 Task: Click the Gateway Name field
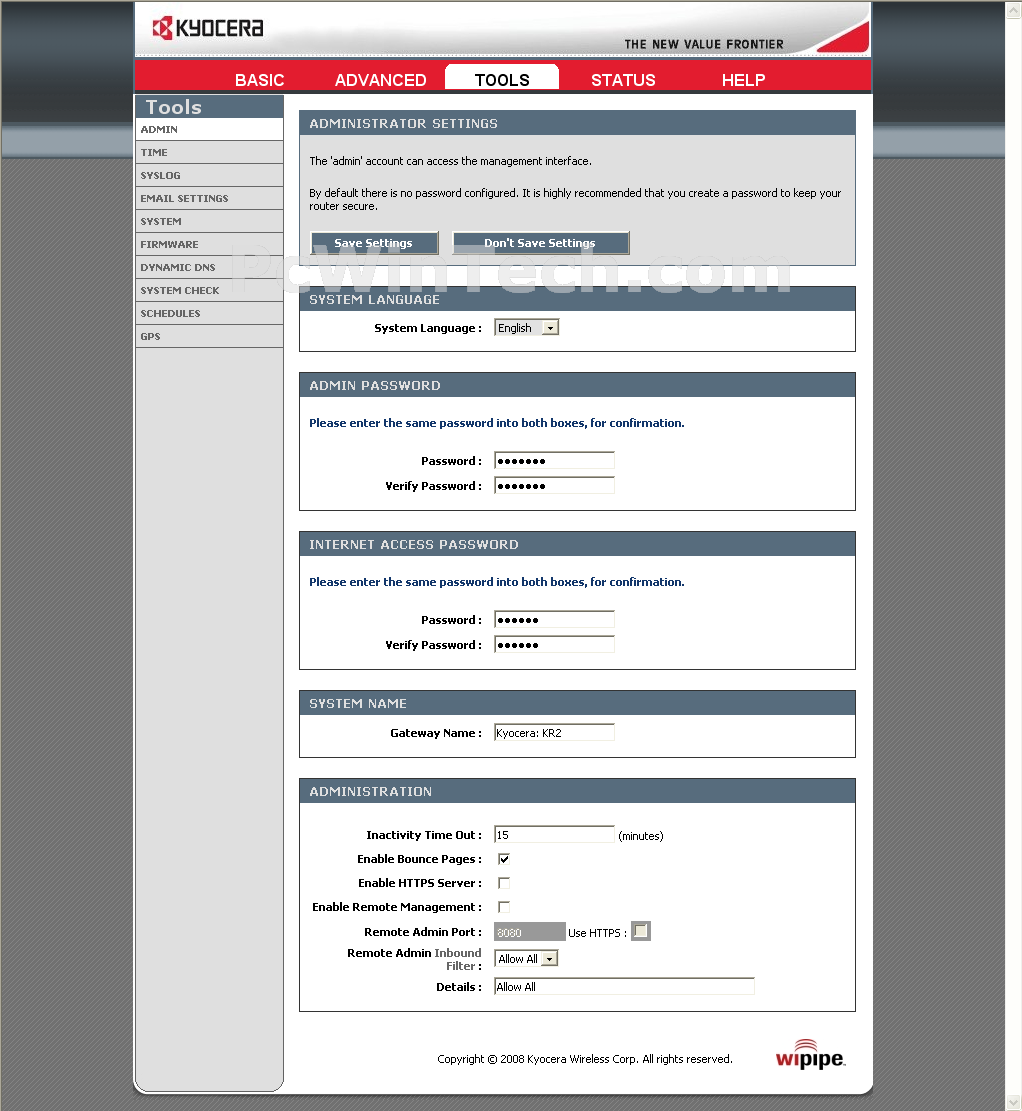click(554, 733)
